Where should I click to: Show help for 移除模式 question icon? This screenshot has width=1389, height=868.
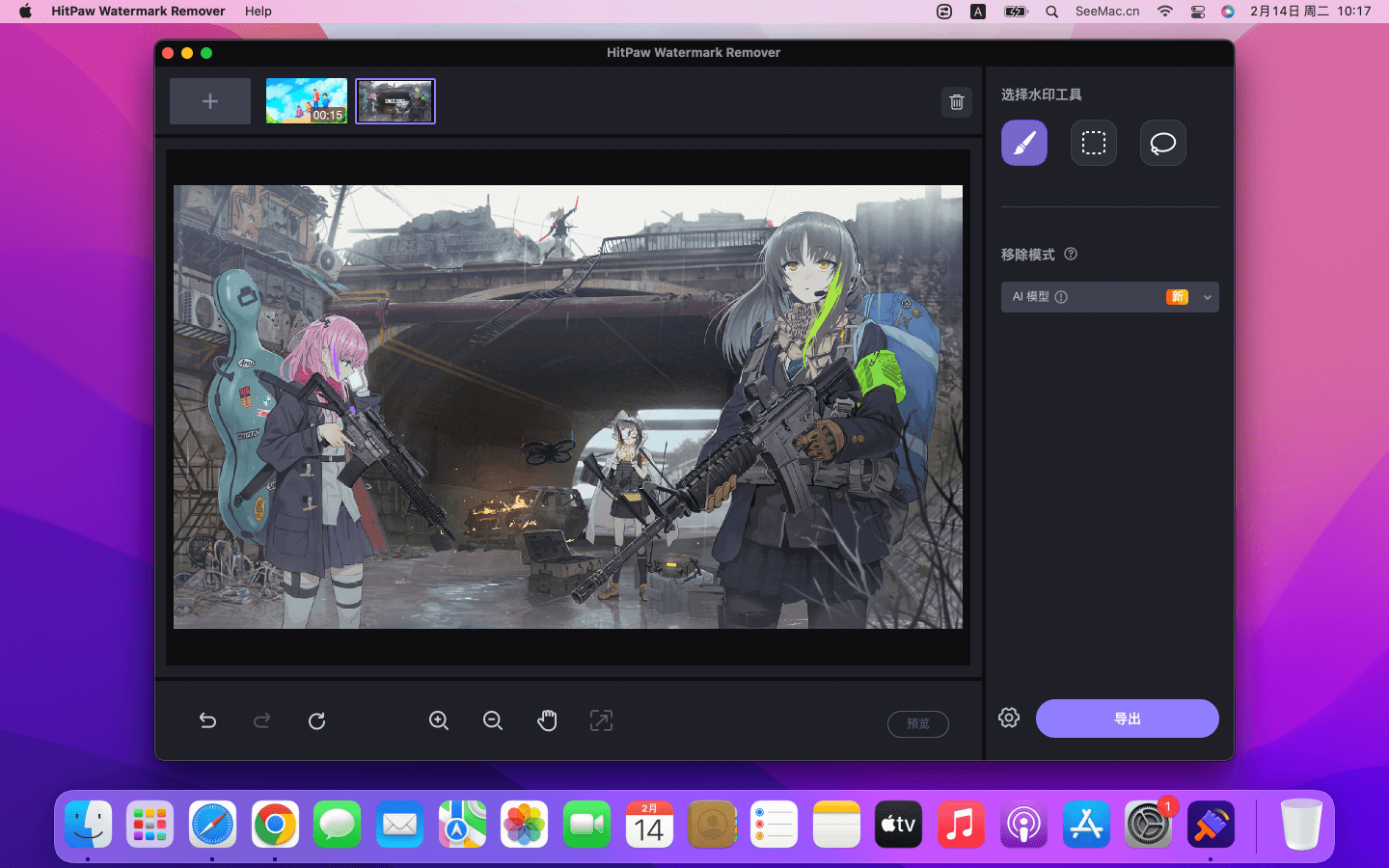(x=1071, y=254)
